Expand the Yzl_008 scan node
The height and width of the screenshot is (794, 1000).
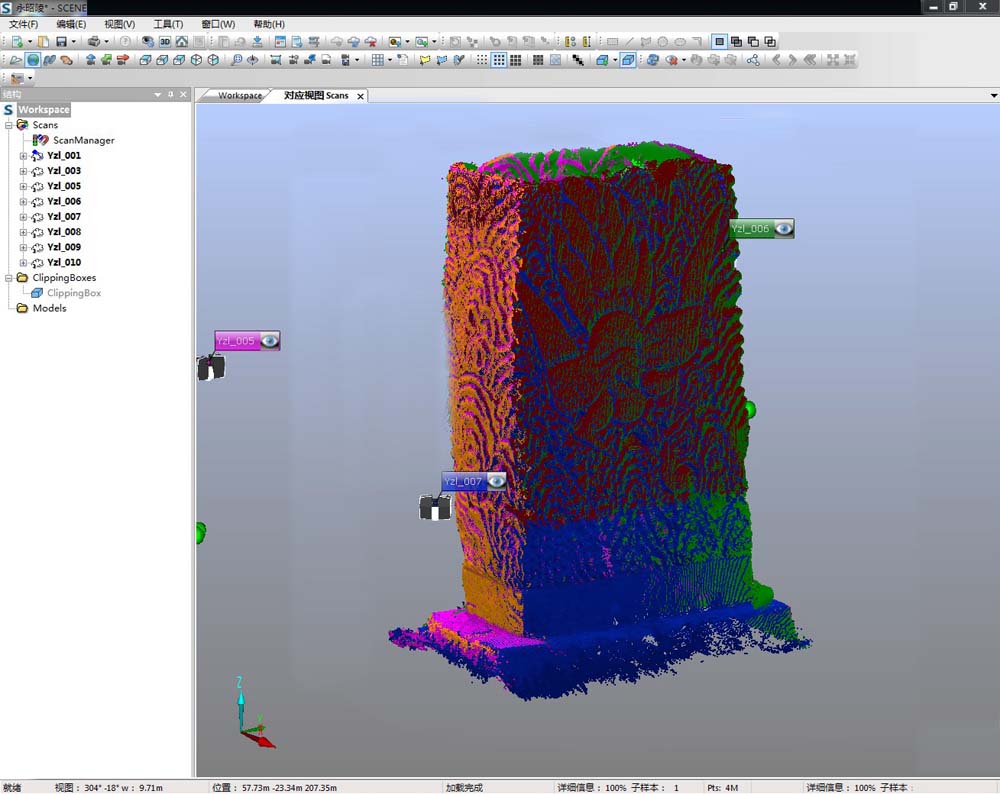click(x=24, y=232)
